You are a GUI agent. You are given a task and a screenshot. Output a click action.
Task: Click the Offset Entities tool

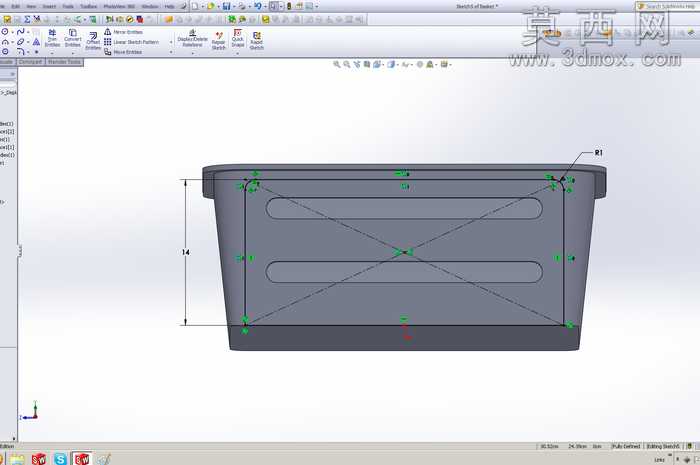[x=93, y=41]
